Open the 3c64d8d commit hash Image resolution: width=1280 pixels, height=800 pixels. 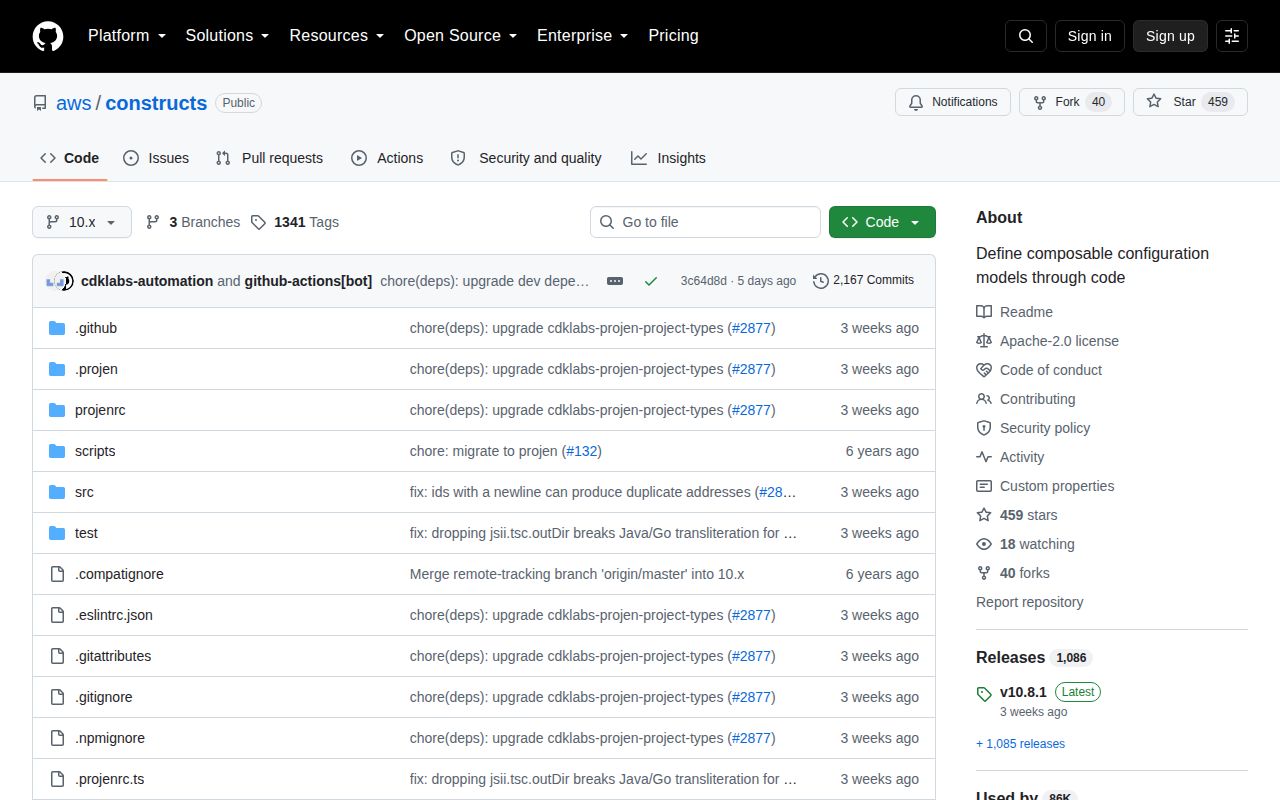click(703, 281)
